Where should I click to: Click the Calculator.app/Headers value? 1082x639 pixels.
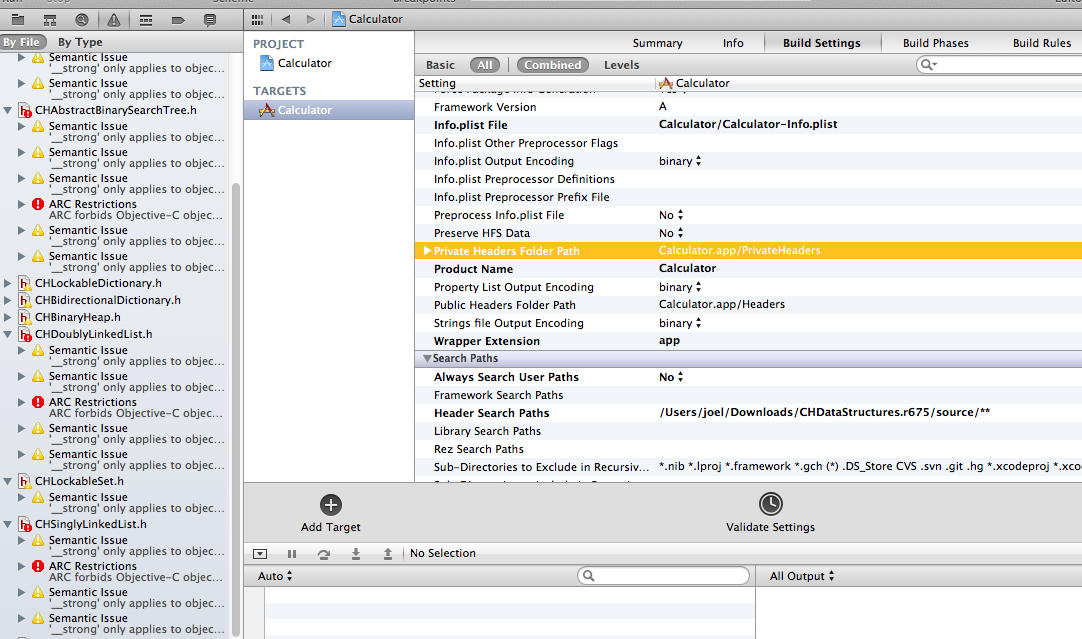point(722,304)
